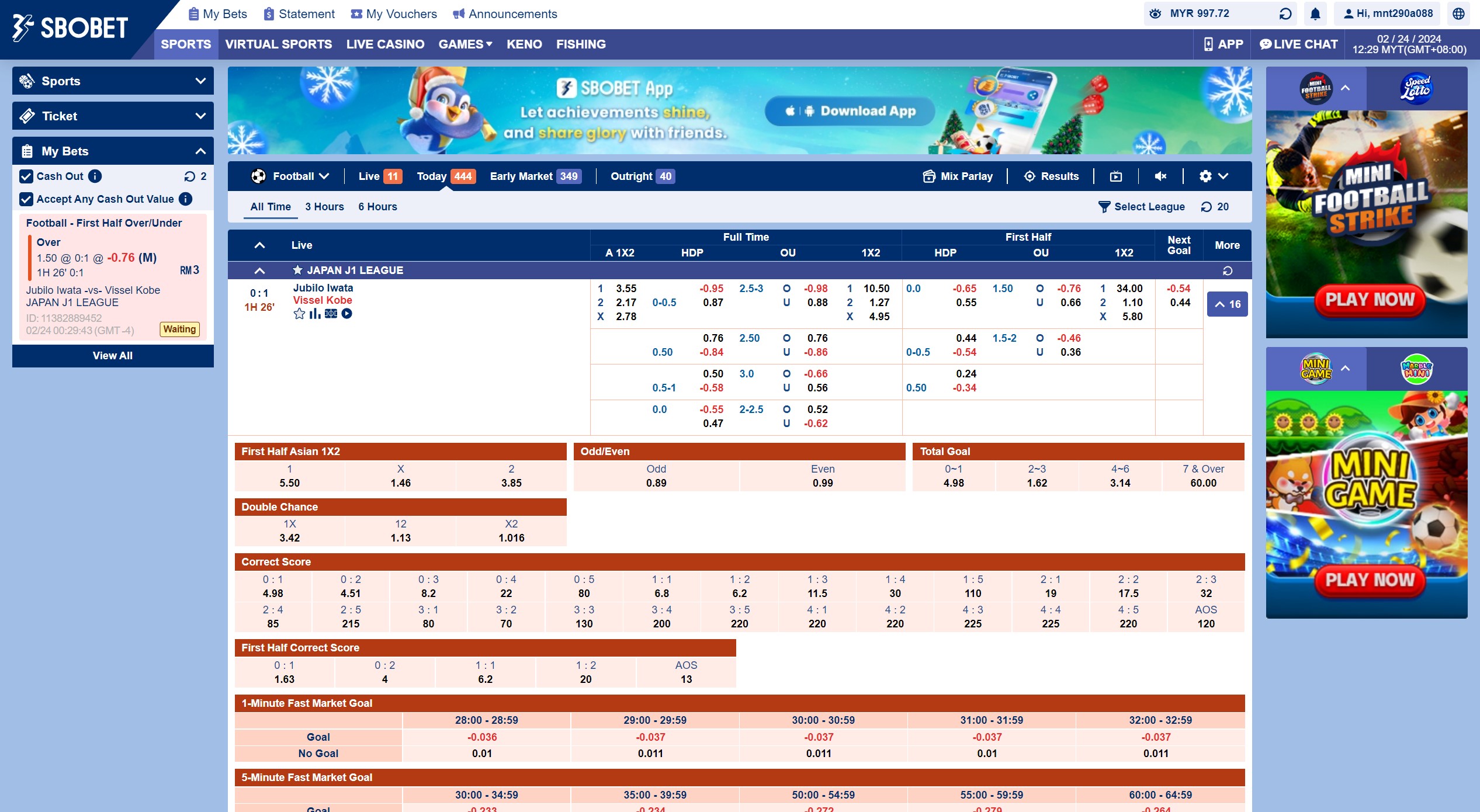Collapse the My Bets sidebar panel

[113, 151]
